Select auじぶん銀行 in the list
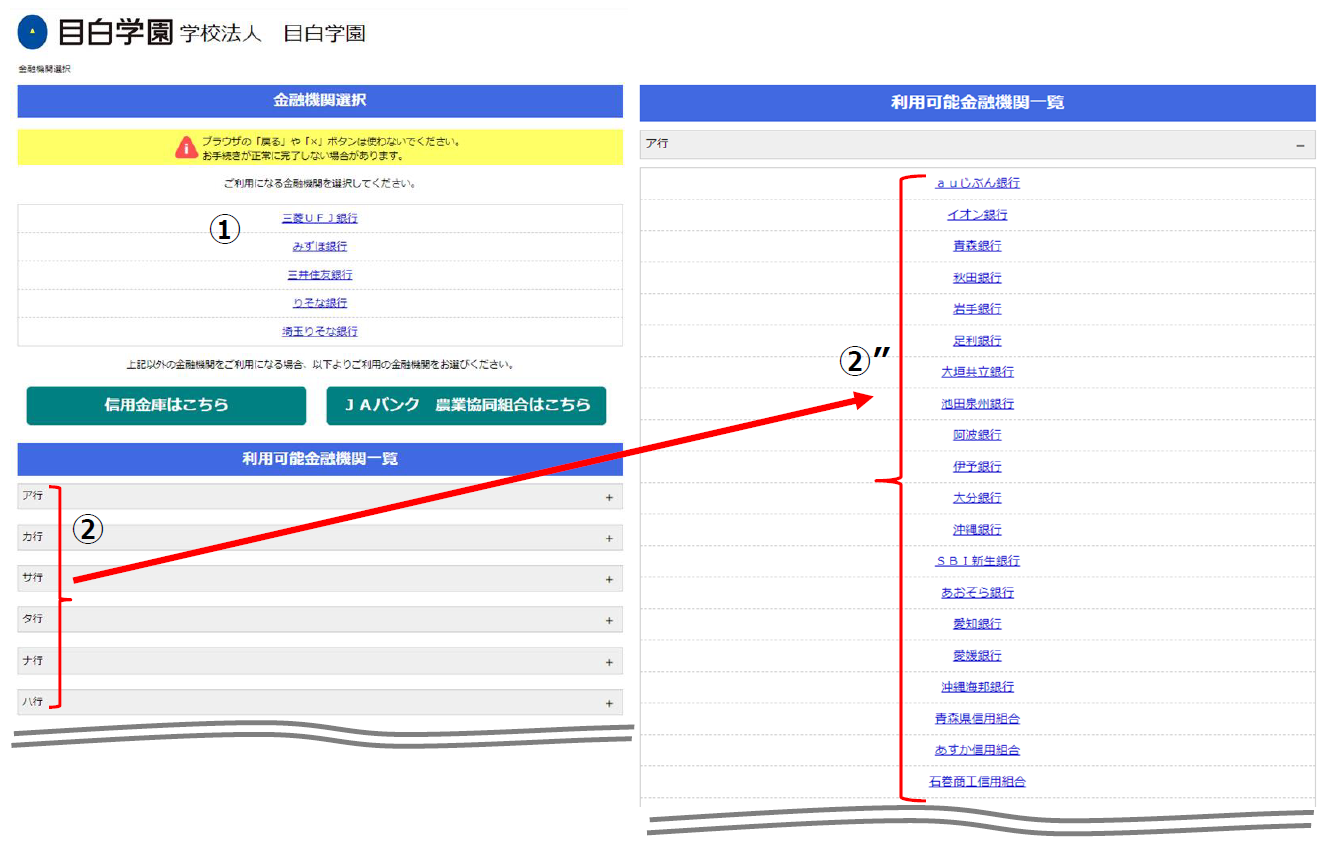This screenshot has height=851, width=1331. tap(977, 183)
